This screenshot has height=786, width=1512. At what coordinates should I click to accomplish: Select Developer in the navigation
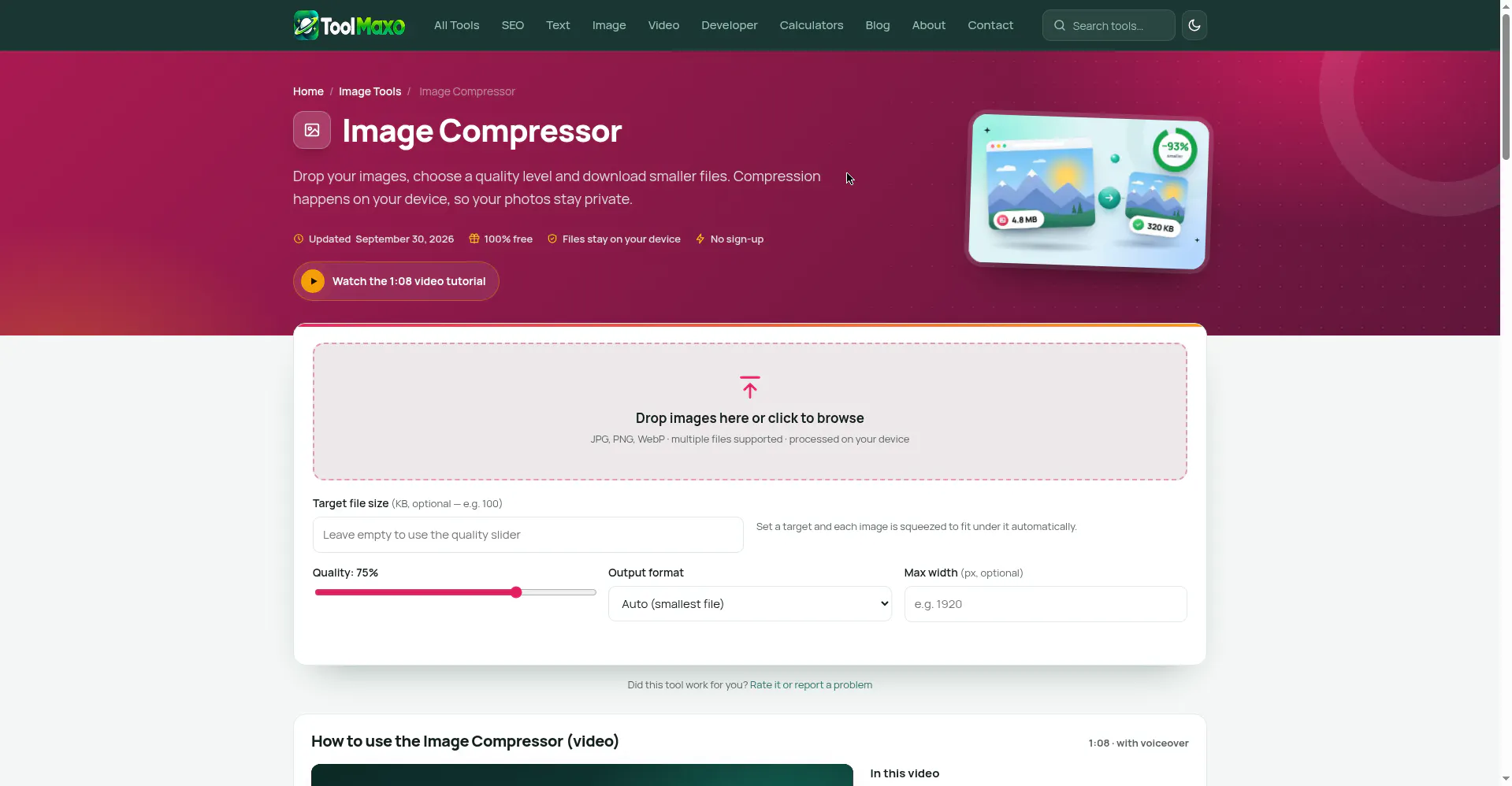coord(730,25)
